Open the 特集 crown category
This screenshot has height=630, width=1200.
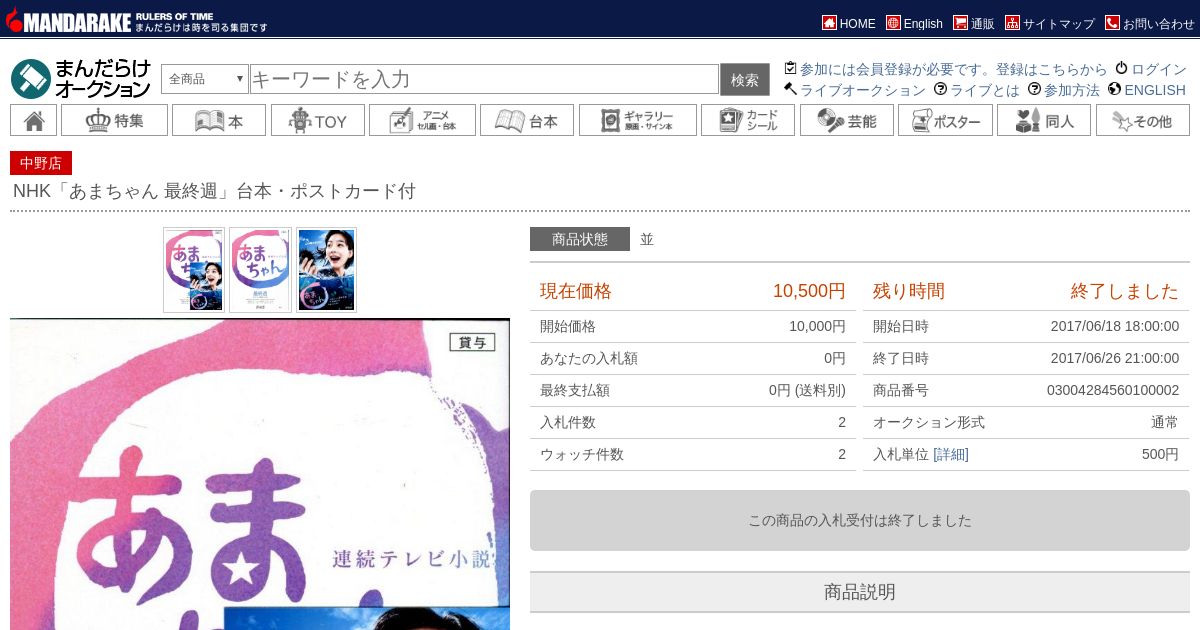click(113, 120)
